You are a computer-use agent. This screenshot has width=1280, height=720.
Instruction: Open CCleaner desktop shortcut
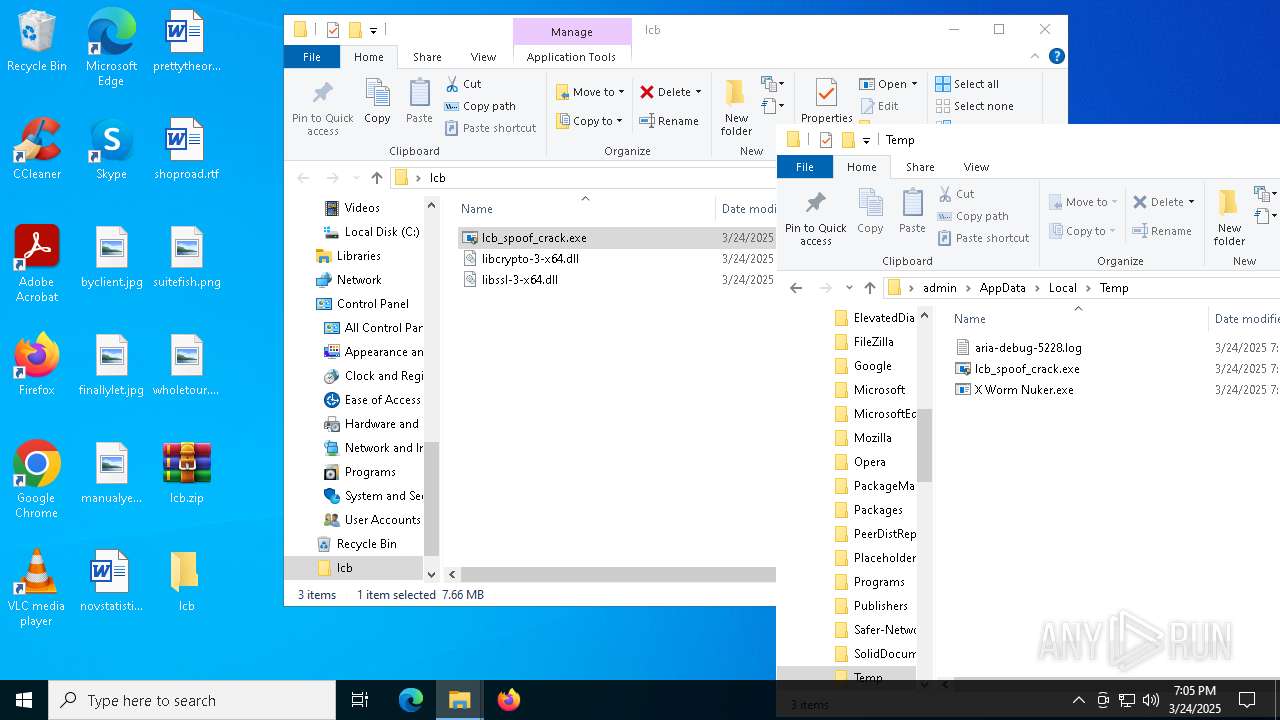click(37, 149)
